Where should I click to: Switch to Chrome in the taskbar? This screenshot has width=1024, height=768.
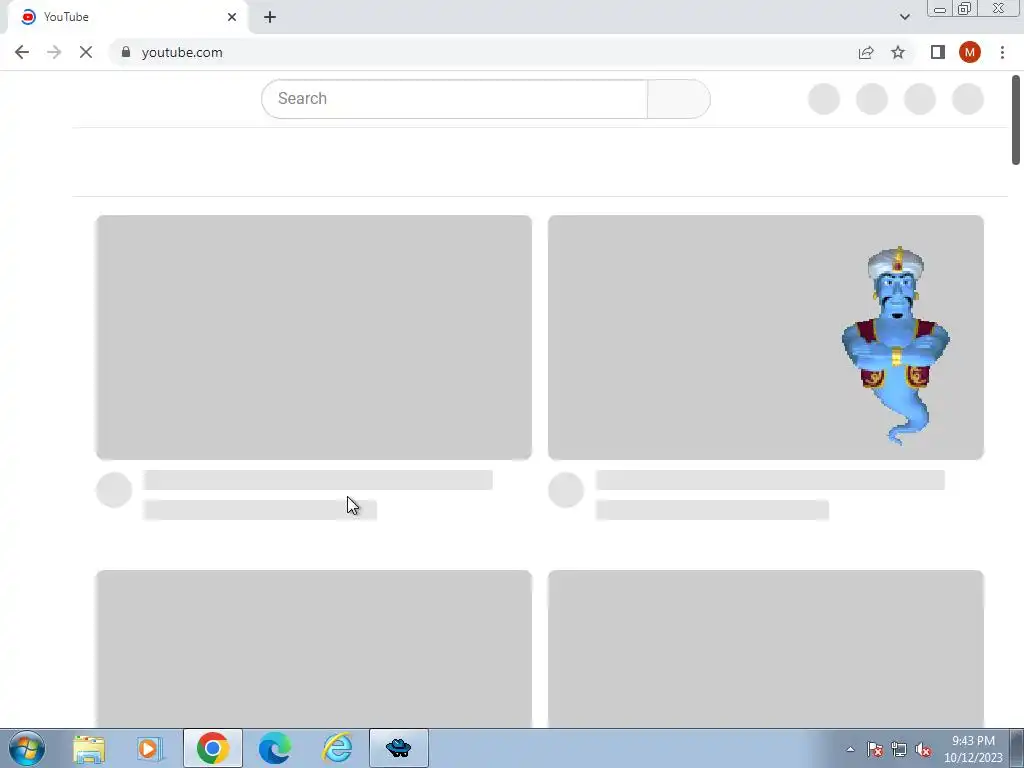coord(212,748)
